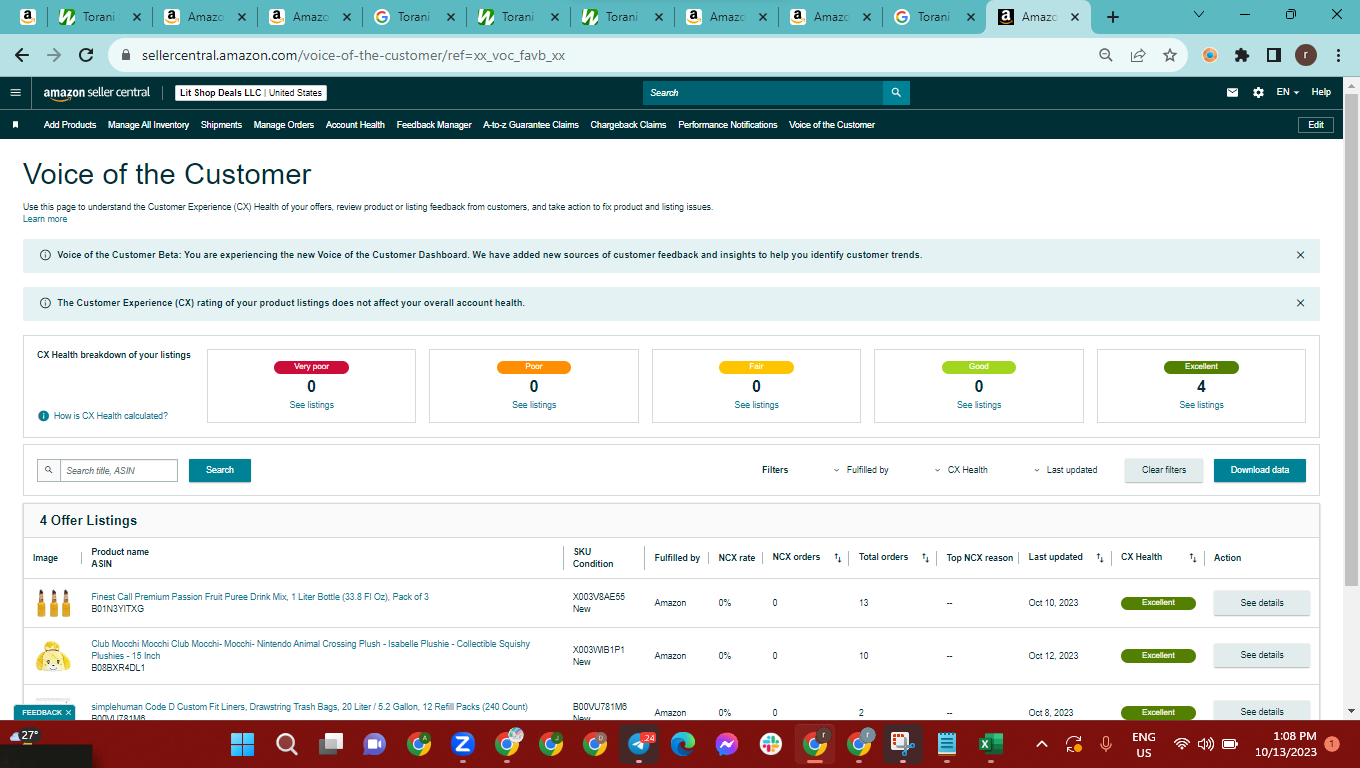Open a new browser tab with the plus icon
Image resolution: width=1360 pixels, height=768 pixels.
(1113, 17)
